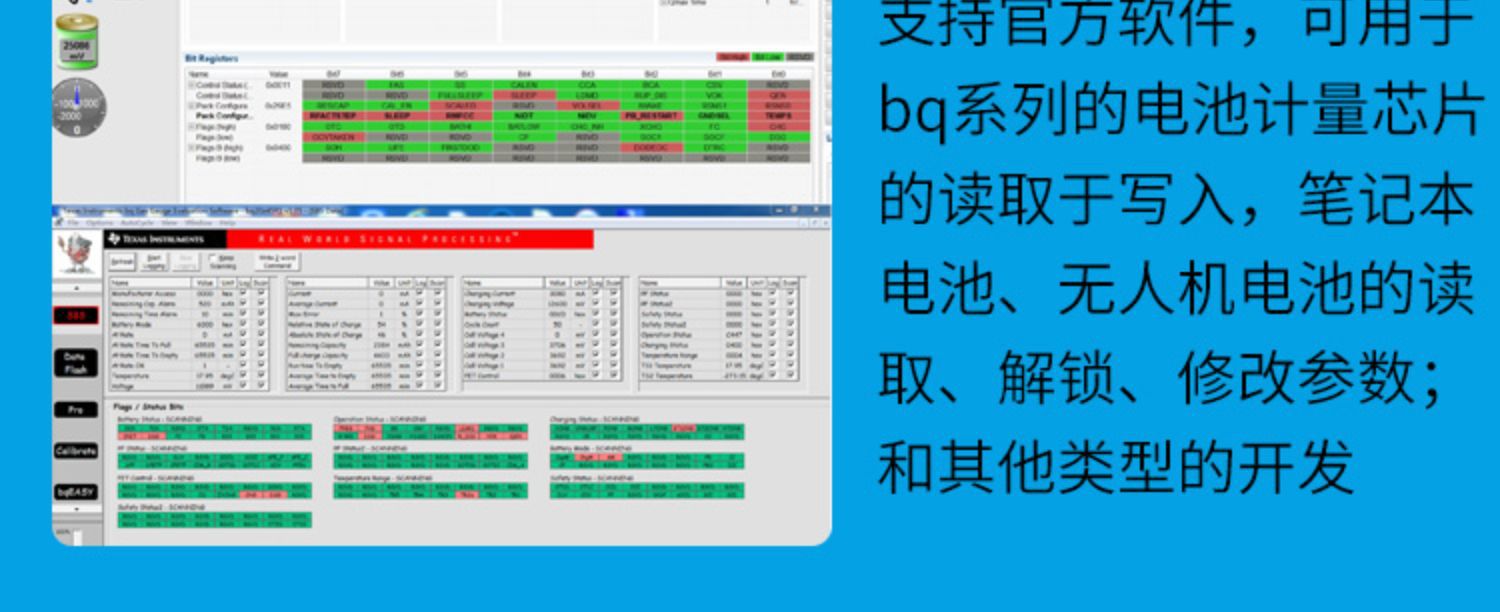Open the Help menu

(227, 223)
